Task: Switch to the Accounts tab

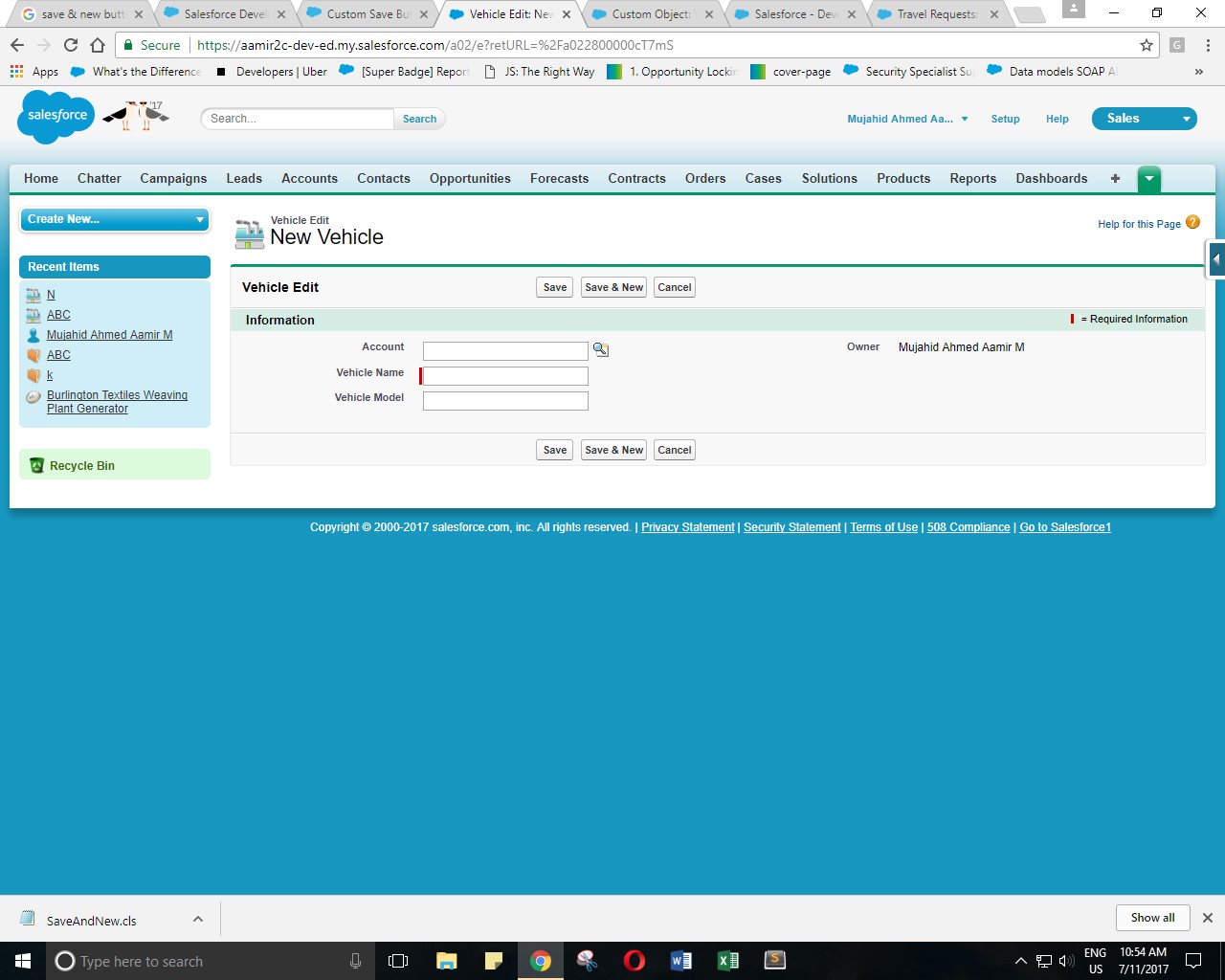Action: (x=309, y=178)
